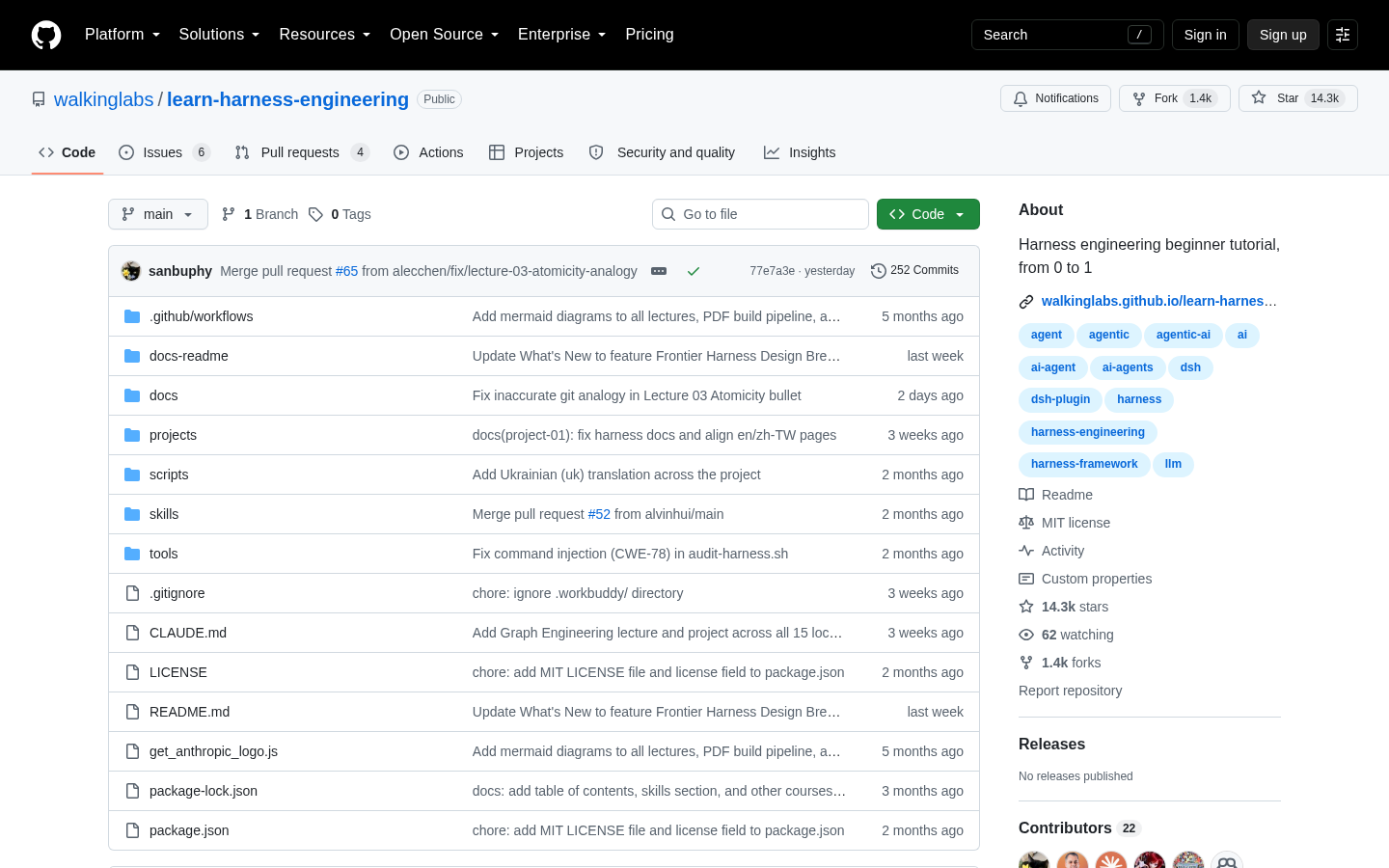Open Security and quality tab
This screenshot has height=868, width=1389.
click(663, 152)
